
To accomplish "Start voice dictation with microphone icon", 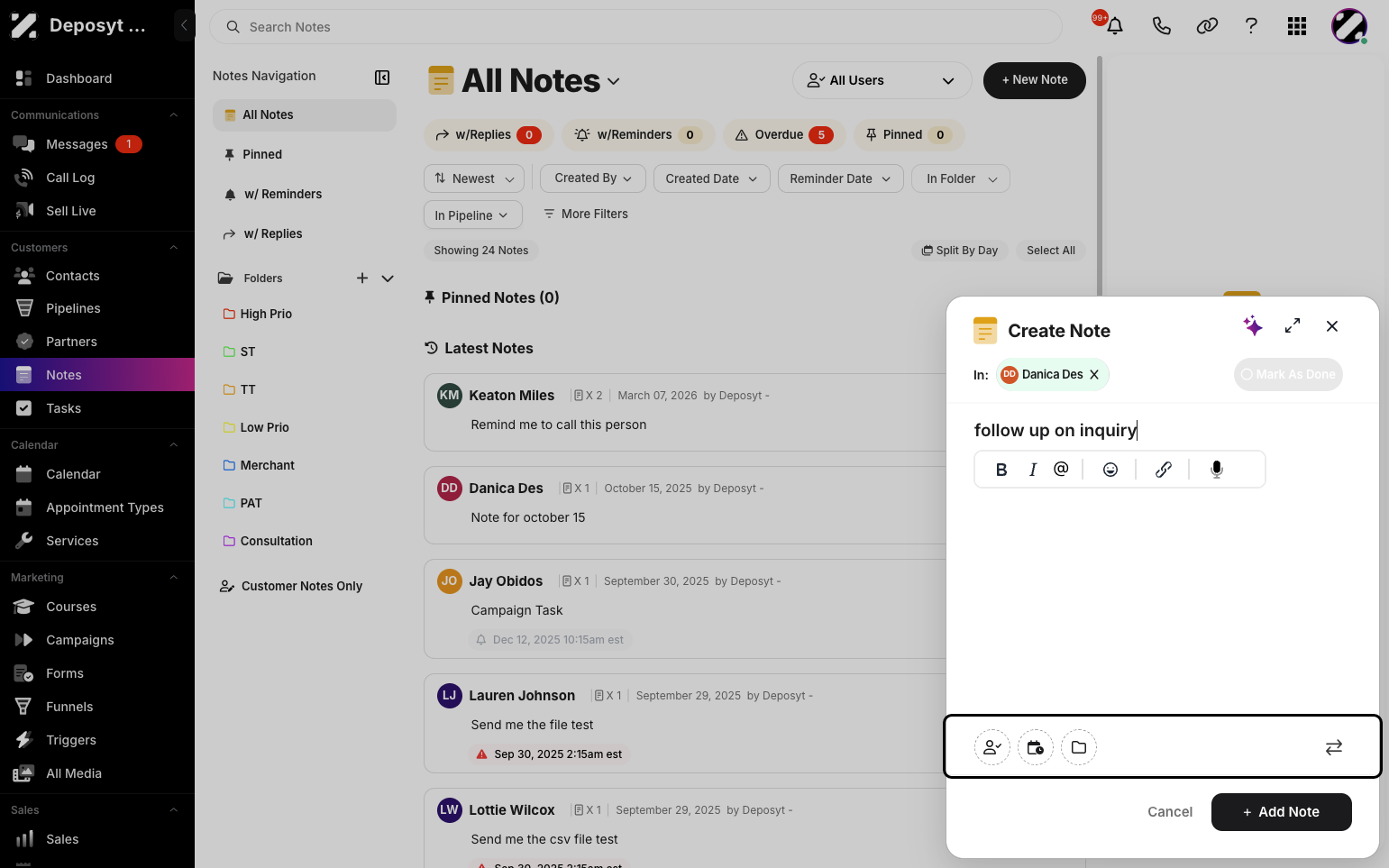I will pyautogui.click(x=1217, y=470).
